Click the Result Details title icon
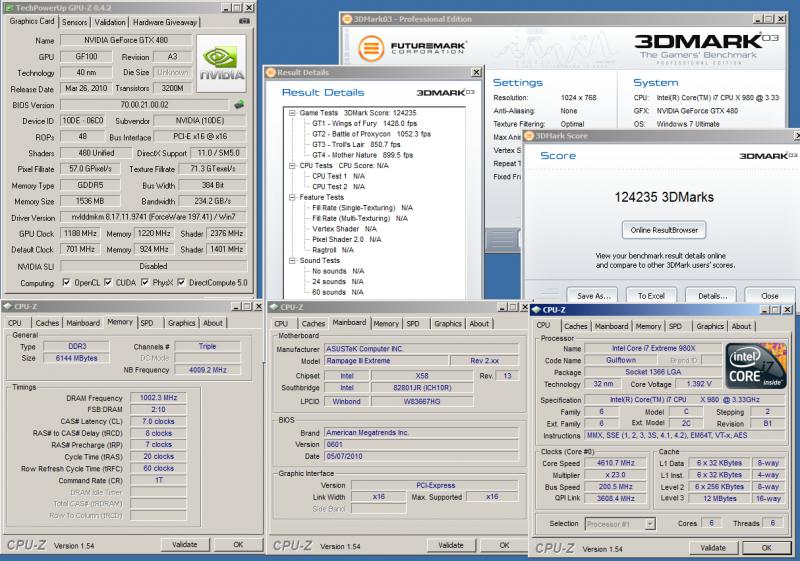 [271, 72]
